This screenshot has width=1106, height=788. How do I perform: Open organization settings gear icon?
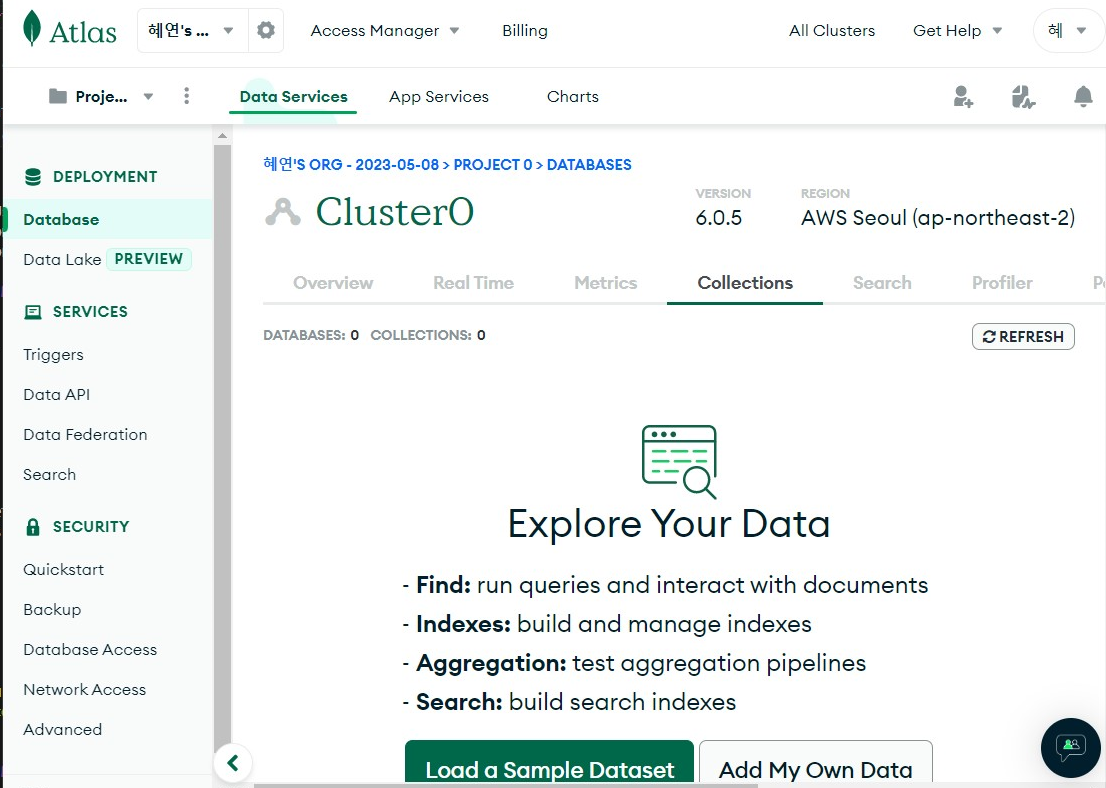[266, 30]
